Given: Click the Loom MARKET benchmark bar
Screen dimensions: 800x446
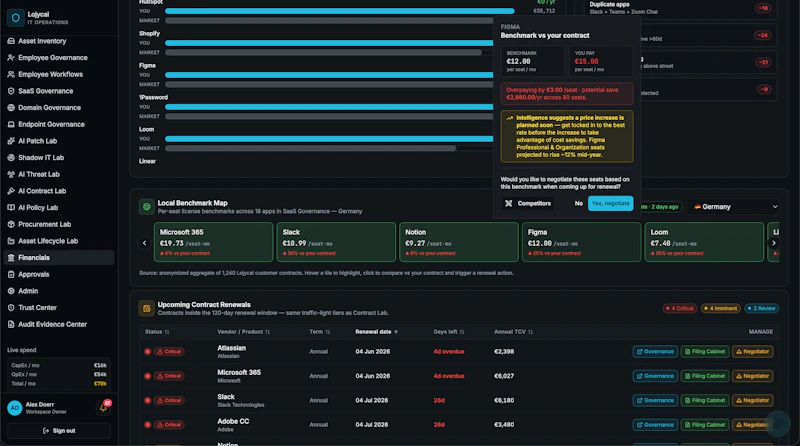Looking at the screenshot, I should click(x=310, y=148).
